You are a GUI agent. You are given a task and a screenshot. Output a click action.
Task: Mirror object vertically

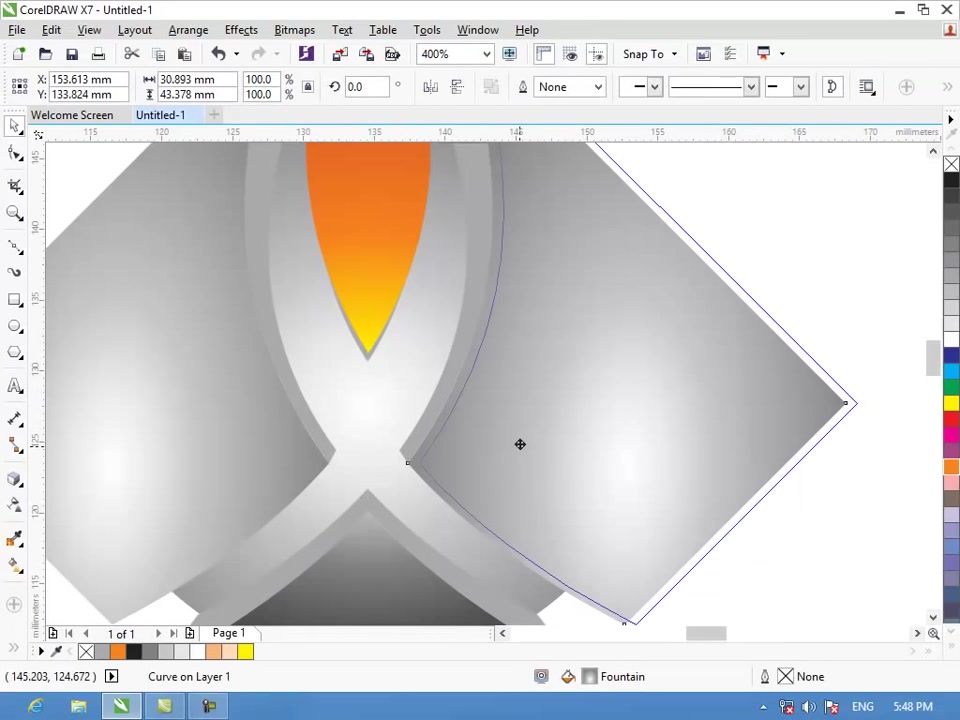(x=457, y=87)
